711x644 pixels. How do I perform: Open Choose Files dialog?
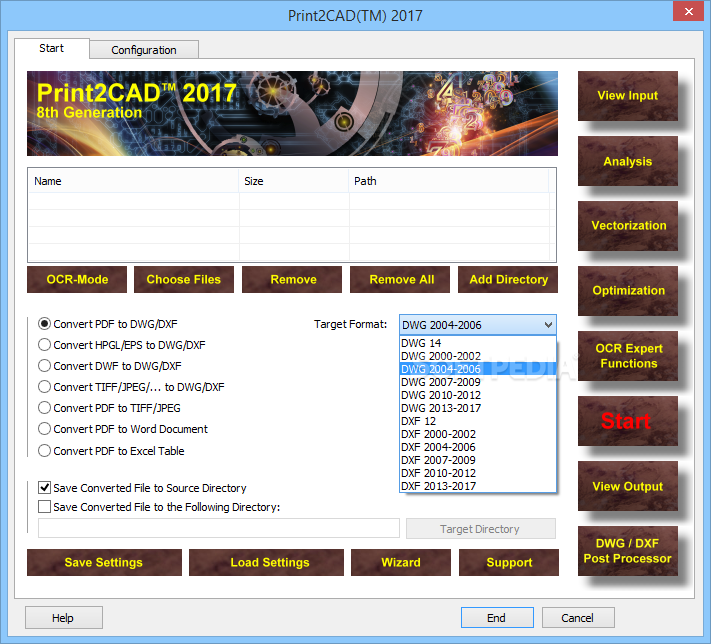click(184, 279)
